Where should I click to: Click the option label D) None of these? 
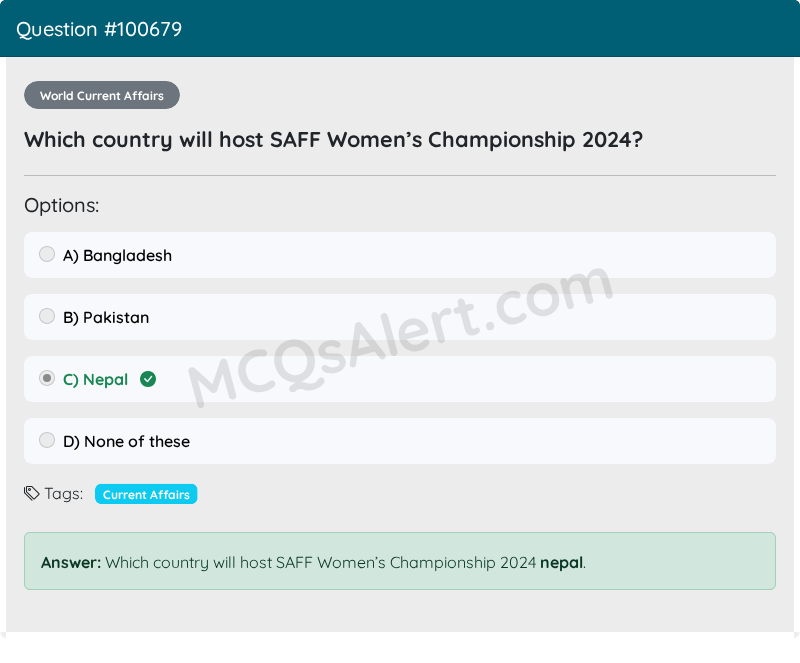[x=127, y=441]
